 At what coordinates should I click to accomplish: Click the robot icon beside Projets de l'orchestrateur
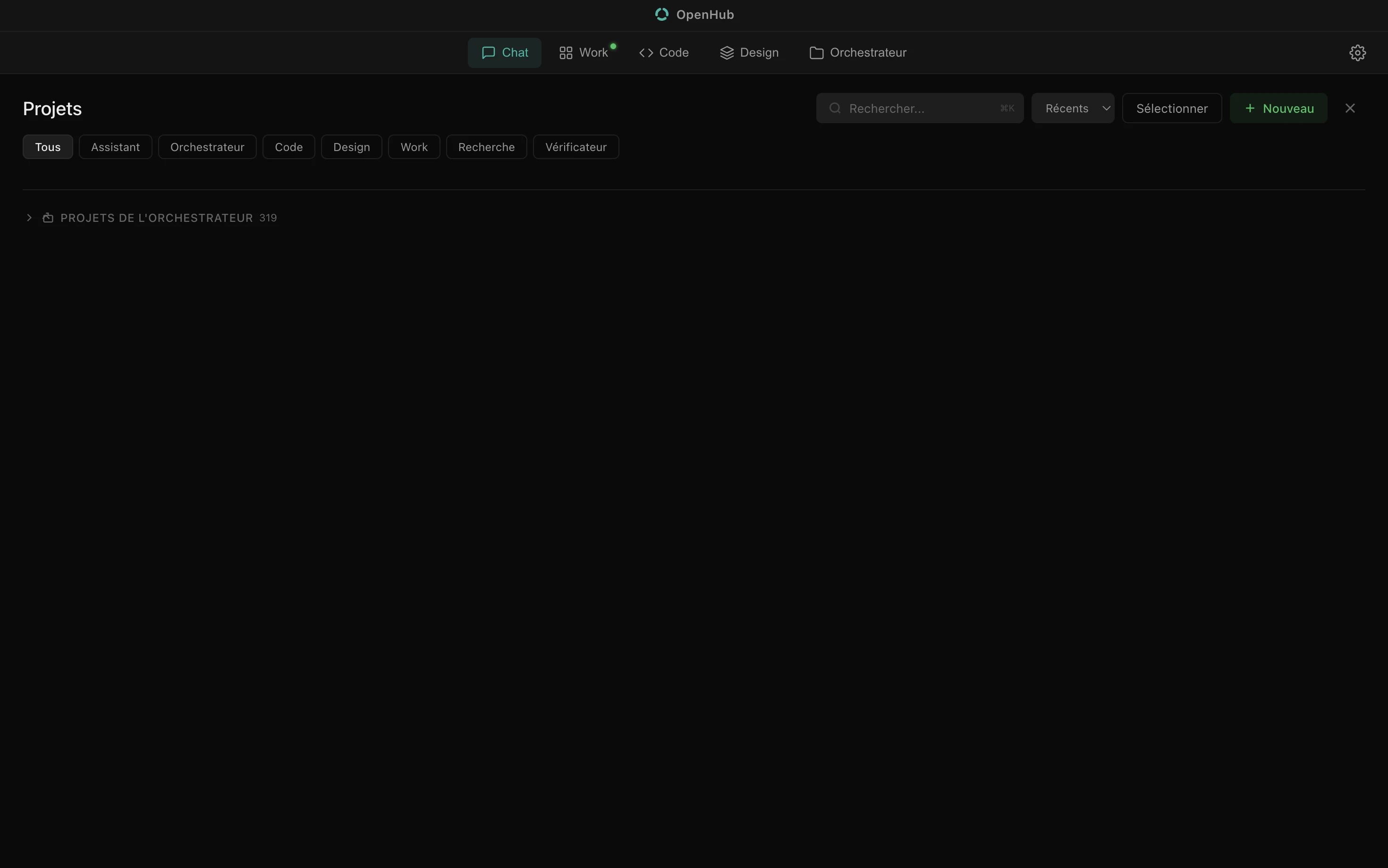48,218
